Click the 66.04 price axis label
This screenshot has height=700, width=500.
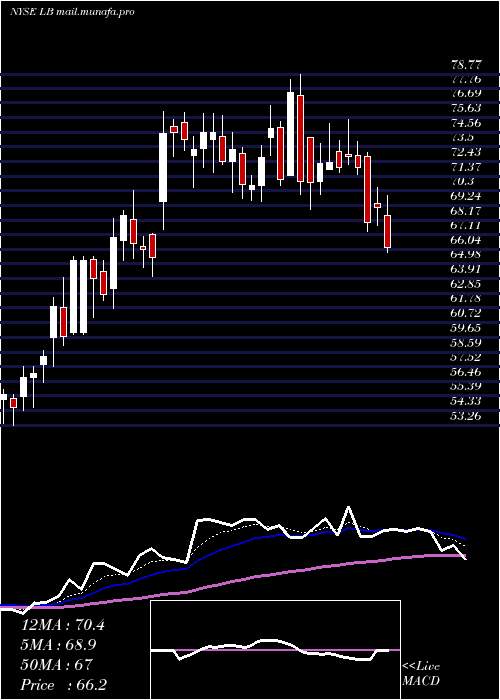point(466,240)
